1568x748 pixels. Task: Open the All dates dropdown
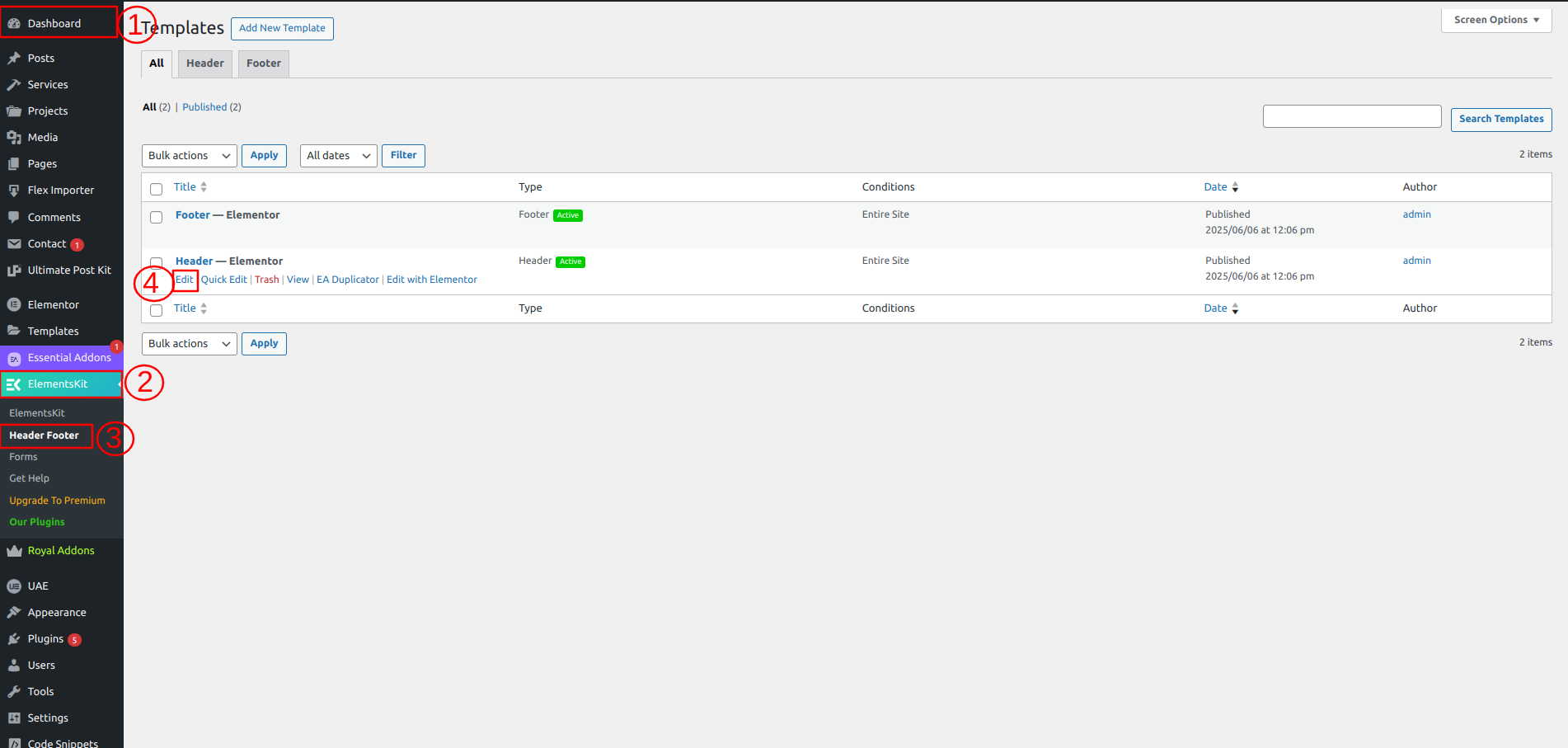(x=338, y=156)
